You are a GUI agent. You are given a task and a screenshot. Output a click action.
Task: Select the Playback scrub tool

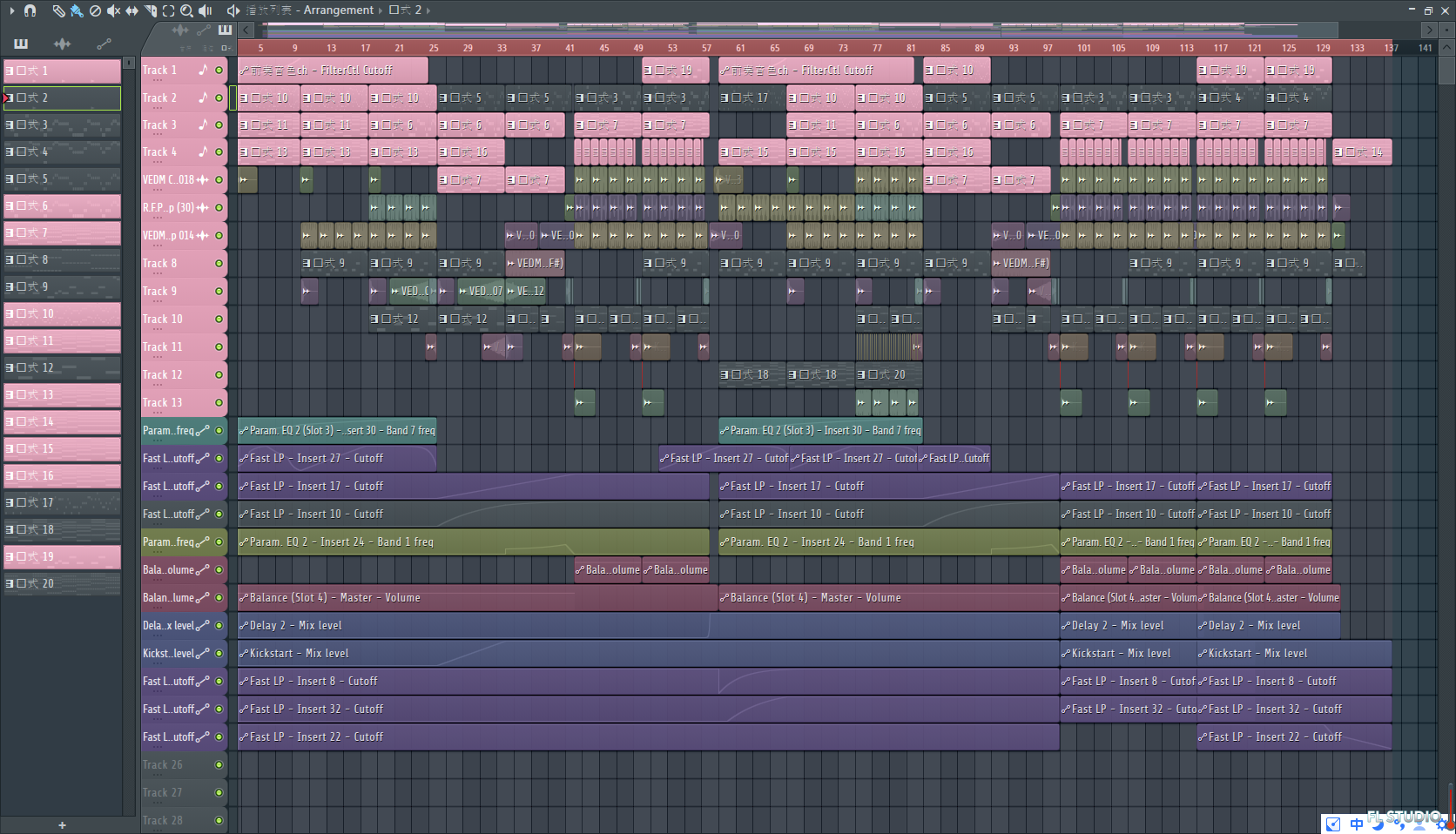click(206, 10)
